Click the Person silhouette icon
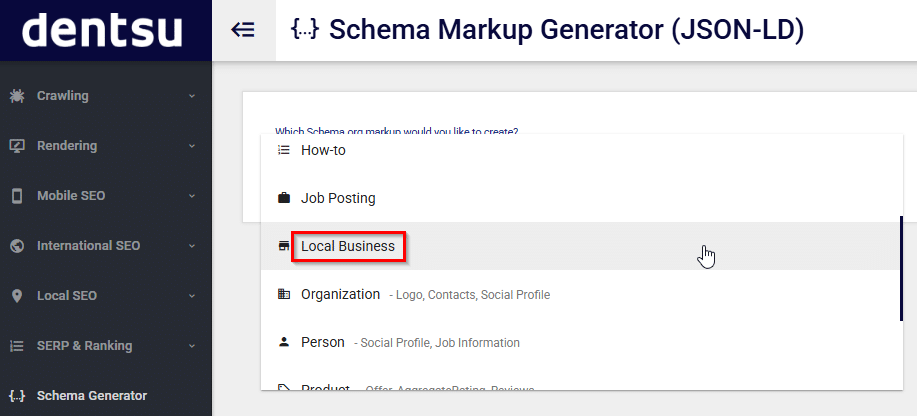 tap(284, 342)
